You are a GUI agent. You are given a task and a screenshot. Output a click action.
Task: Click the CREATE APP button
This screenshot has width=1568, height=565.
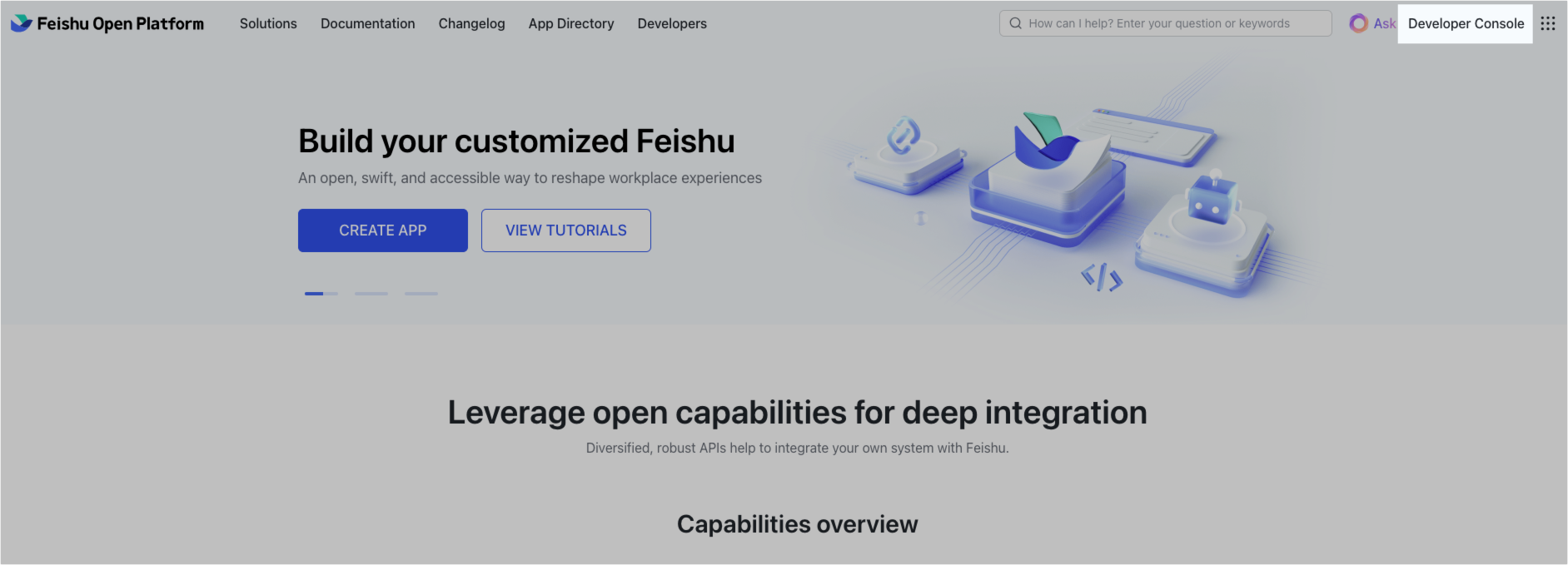tap(383, 230)
